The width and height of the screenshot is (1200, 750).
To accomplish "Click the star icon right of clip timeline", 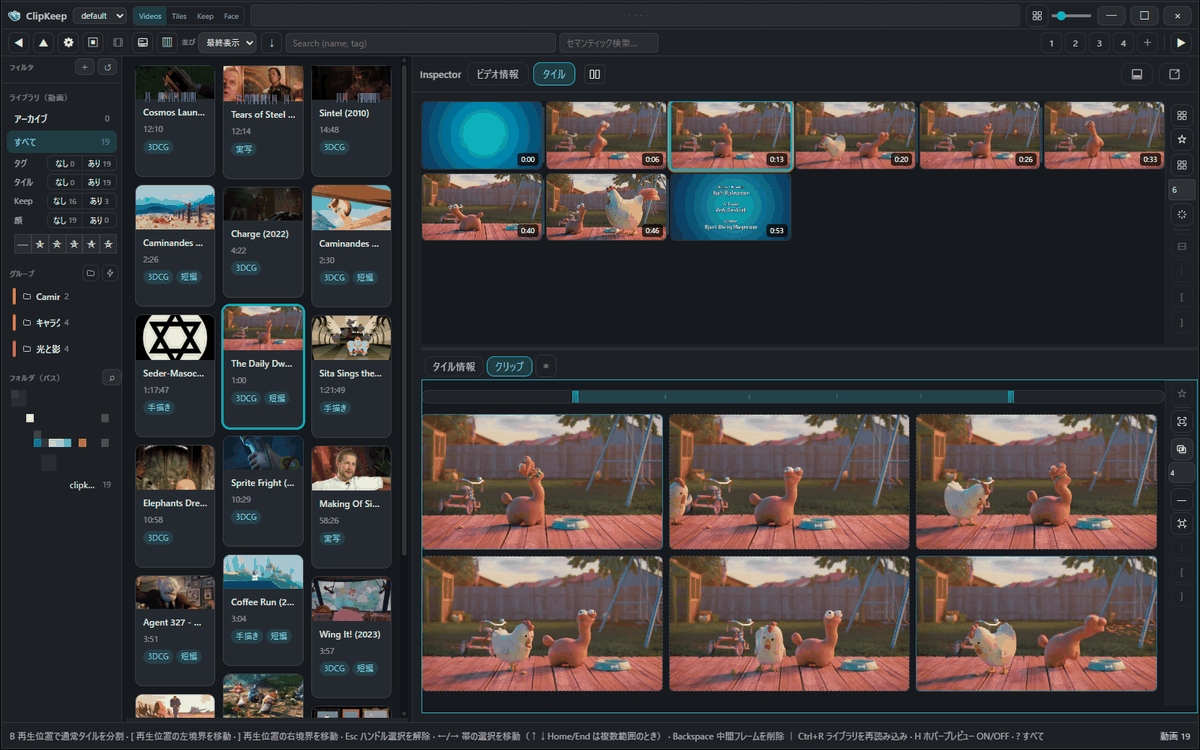I will pos(1182,394).
